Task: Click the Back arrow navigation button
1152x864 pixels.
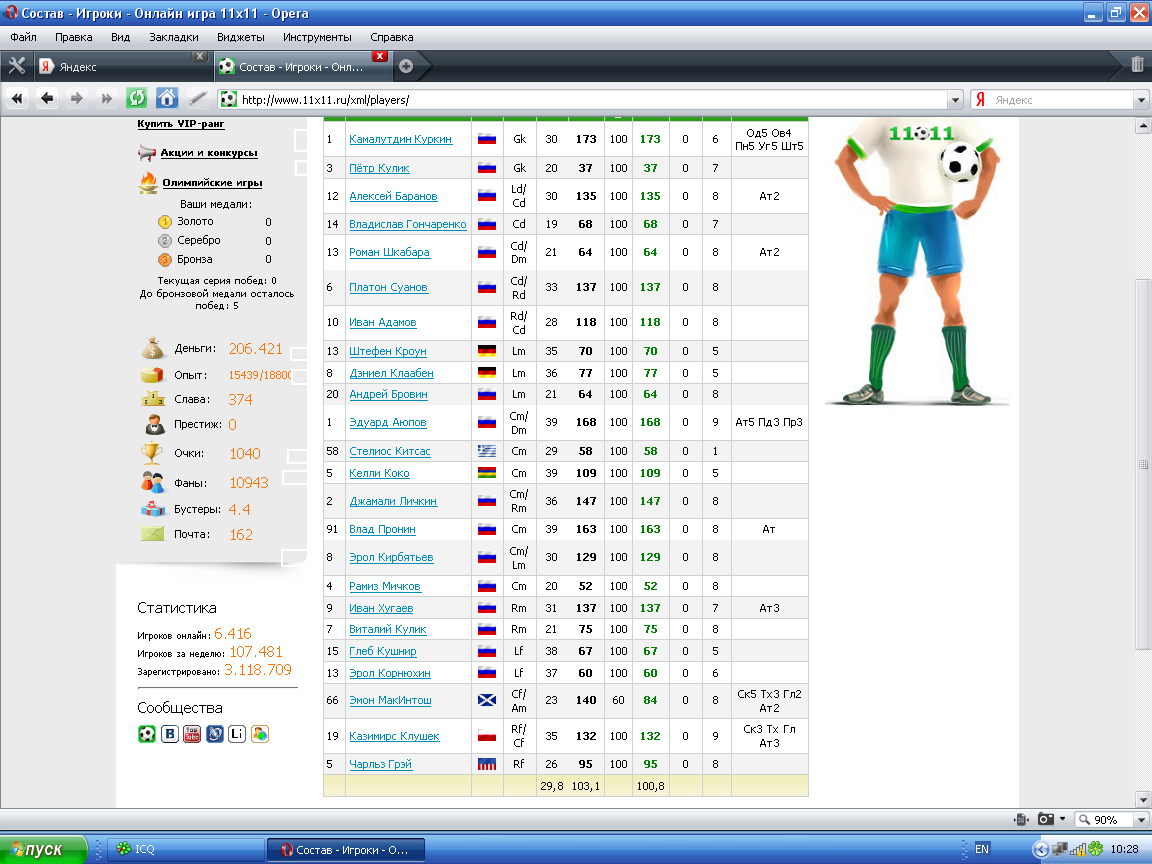Action: [x=47, y=98]
